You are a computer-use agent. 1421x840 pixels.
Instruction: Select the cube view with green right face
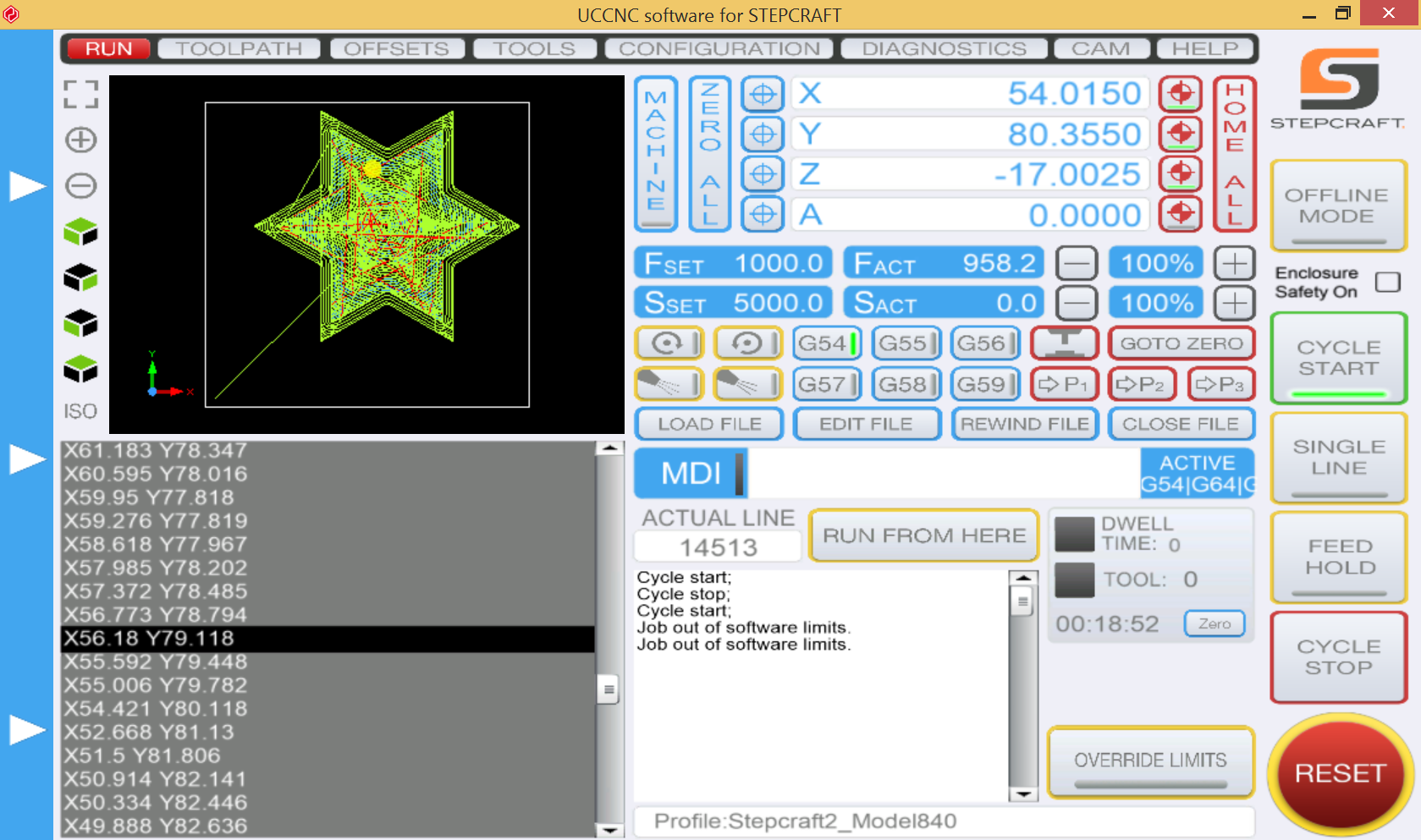pyautogui.click(x=81, y=277)
